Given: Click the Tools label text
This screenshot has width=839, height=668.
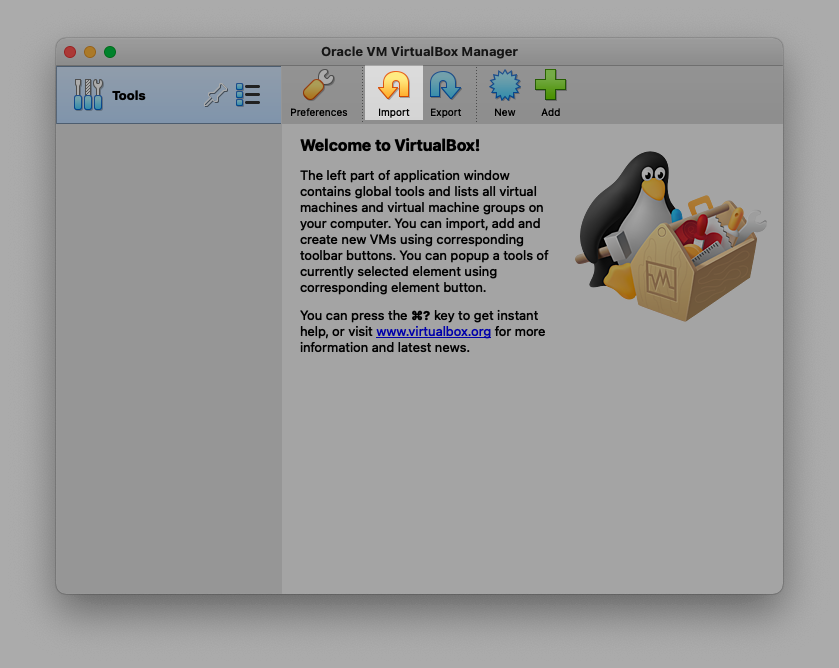Looking at the screenshot, I should [x=129, y=96].
